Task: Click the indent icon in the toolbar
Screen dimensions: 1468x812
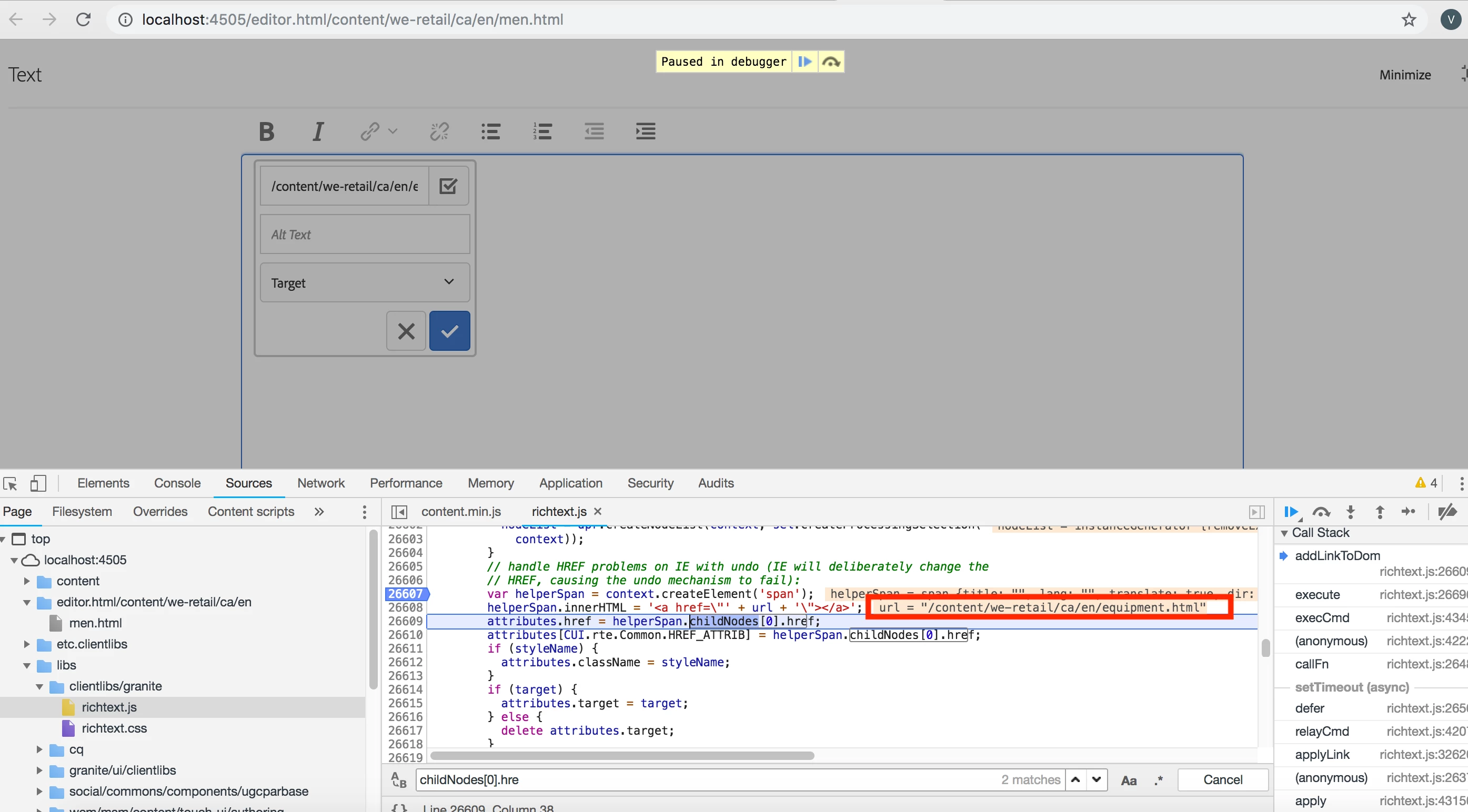Action: click(x=645, y=131)
